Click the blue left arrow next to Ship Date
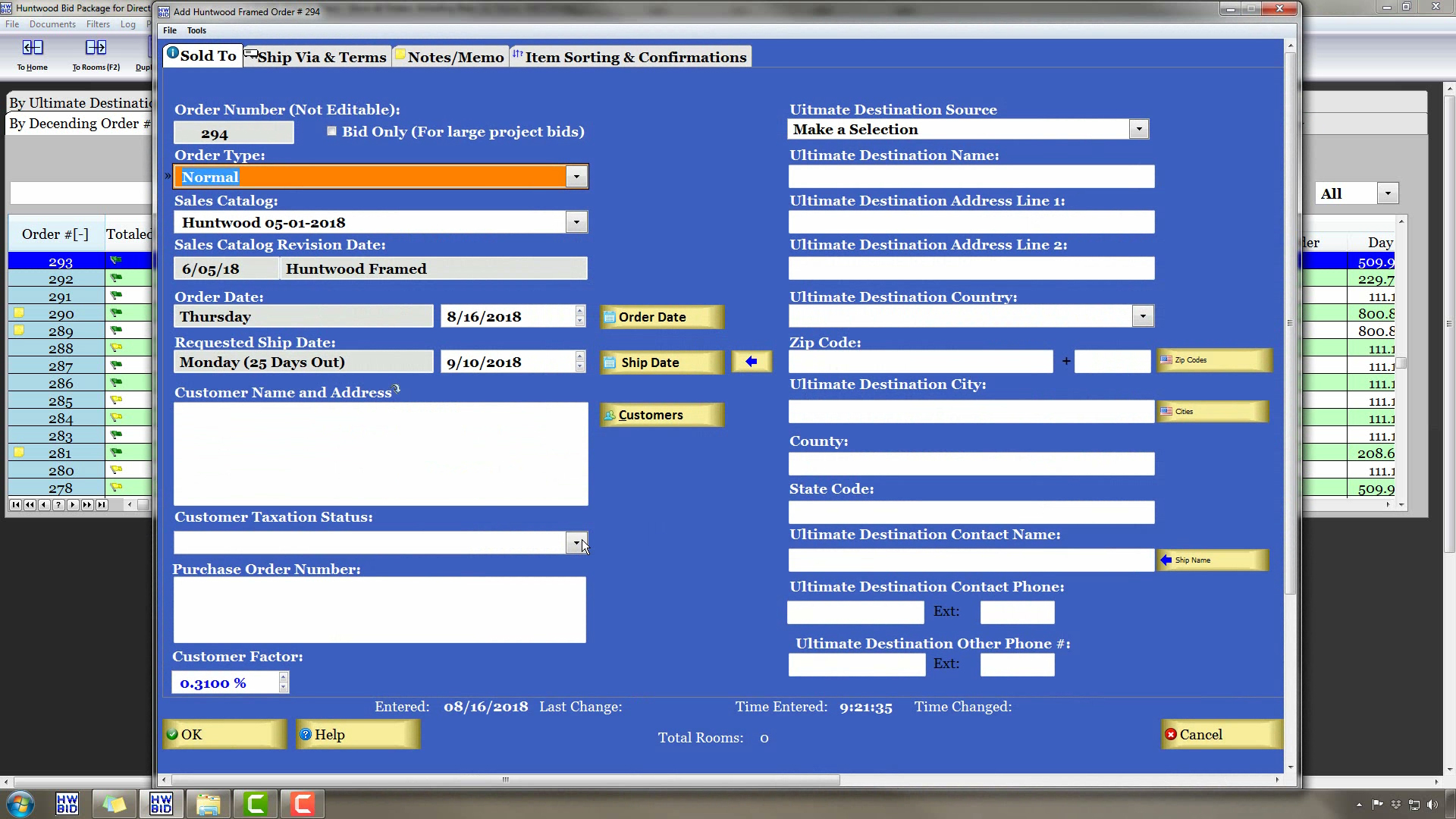 [x=751, y=362]
